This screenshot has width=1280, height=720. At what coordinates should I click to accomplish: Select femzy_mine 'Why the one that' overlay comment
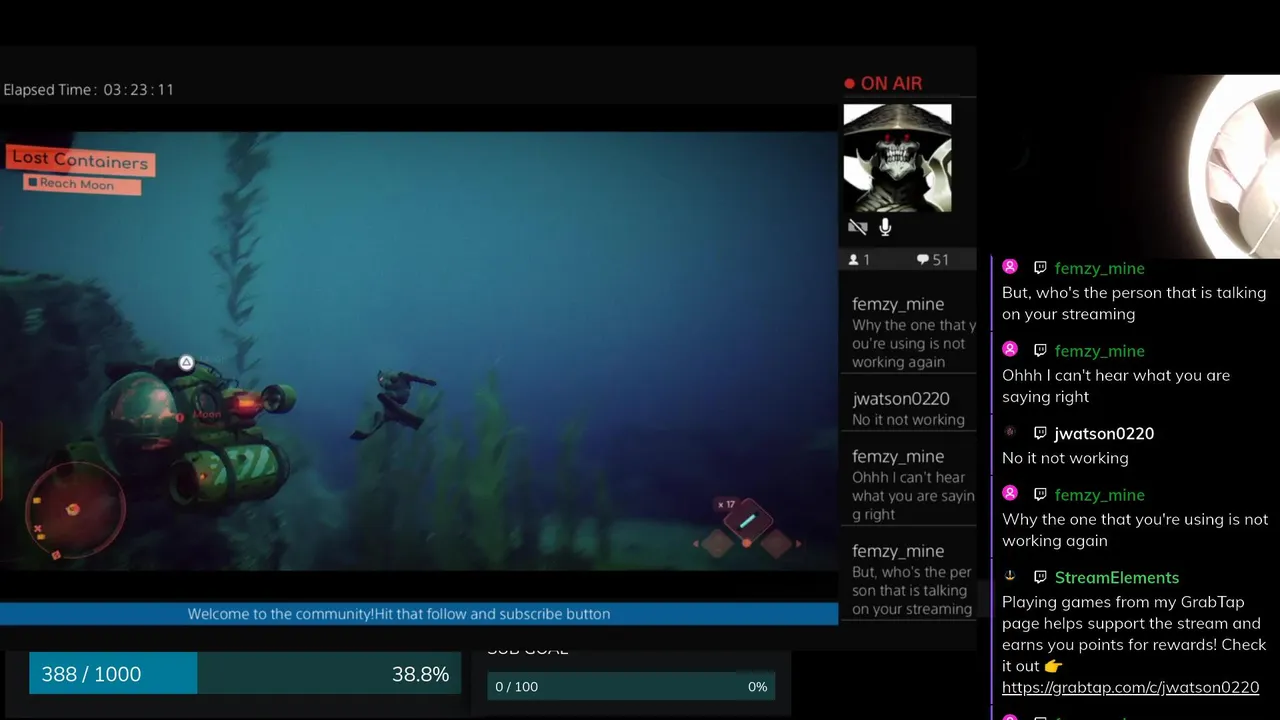pos(908,333)
